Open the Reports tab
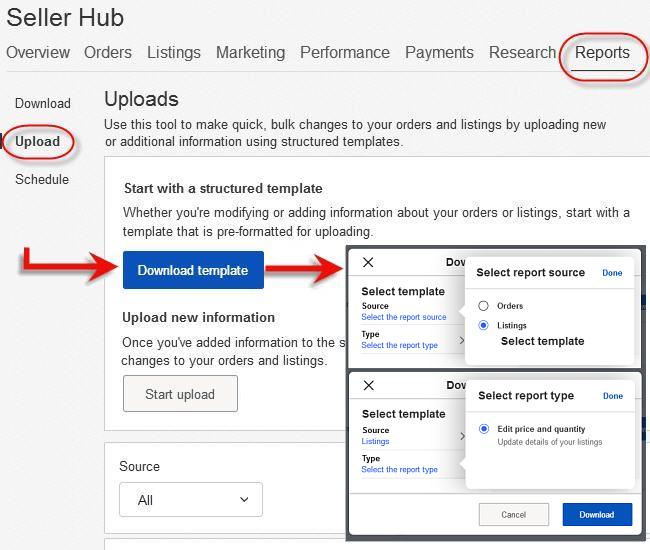Screen dimensions: 650x550 (602, 53)
